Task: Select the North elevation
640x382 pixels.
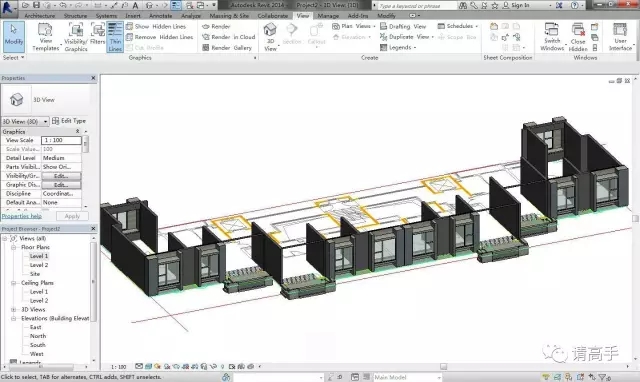Action: [x=38, y=336]
